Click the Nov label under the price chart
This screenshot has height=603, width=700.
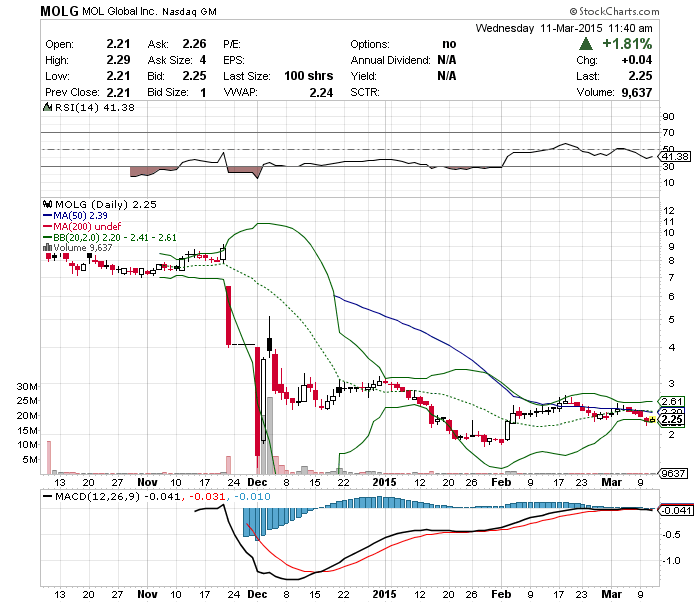147,482
